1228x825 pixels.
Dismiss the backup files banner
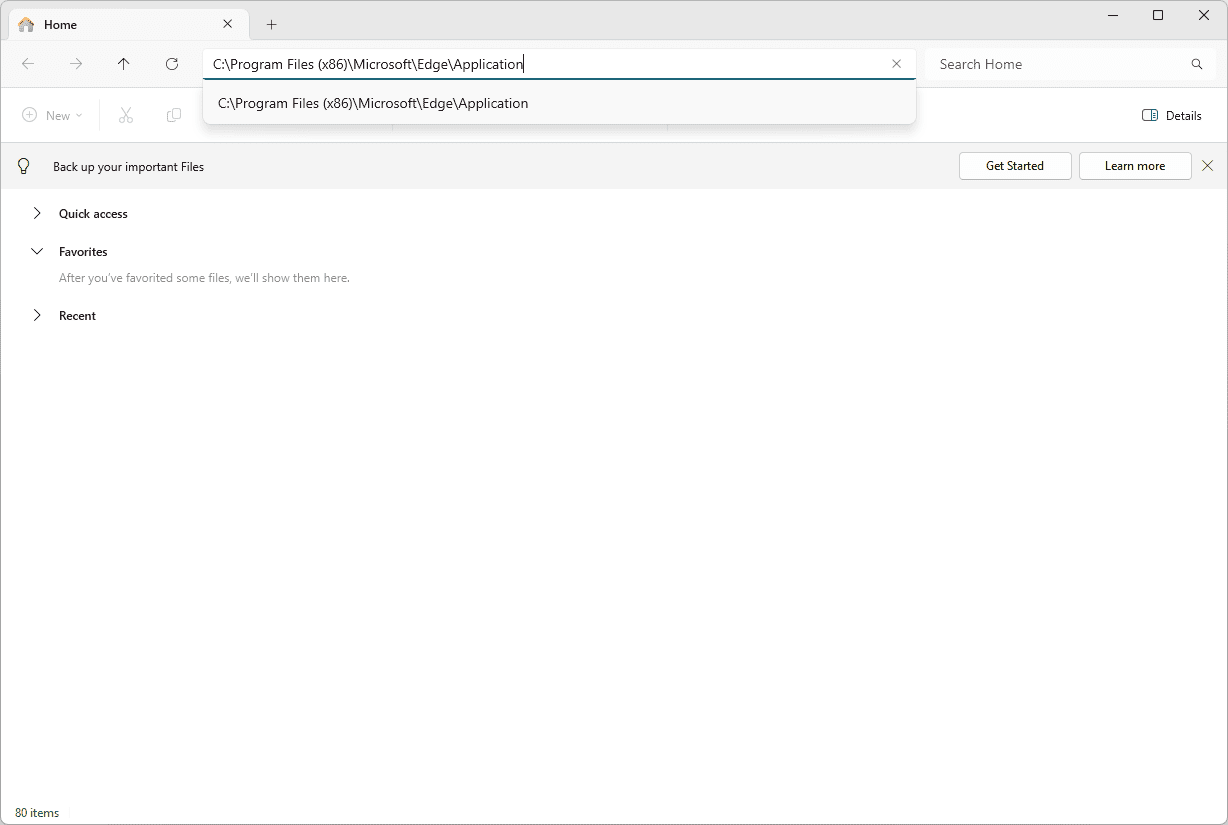pos(1207,166)
